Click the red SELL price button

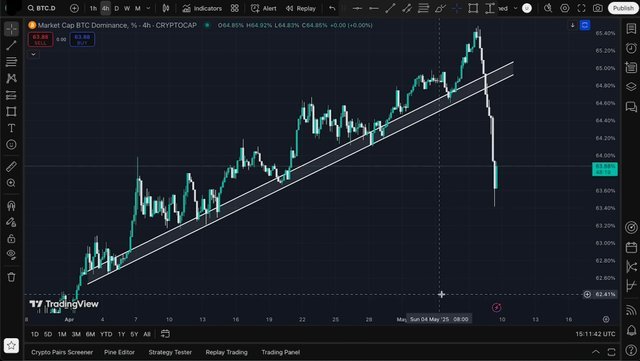pyautogui.click(x=40, y=40)
